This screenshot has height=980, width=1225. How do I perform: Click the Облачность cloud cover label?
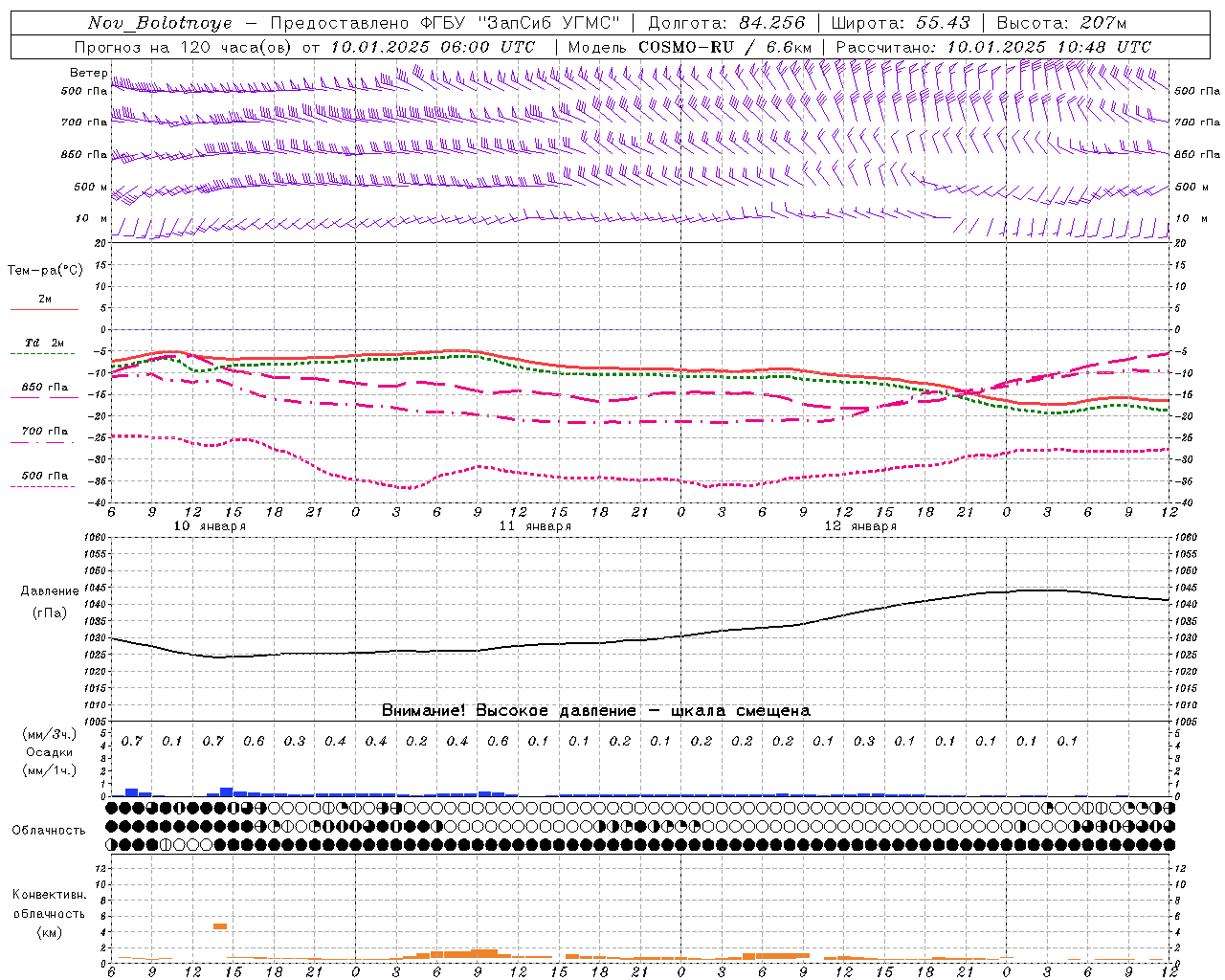[49, 831]
